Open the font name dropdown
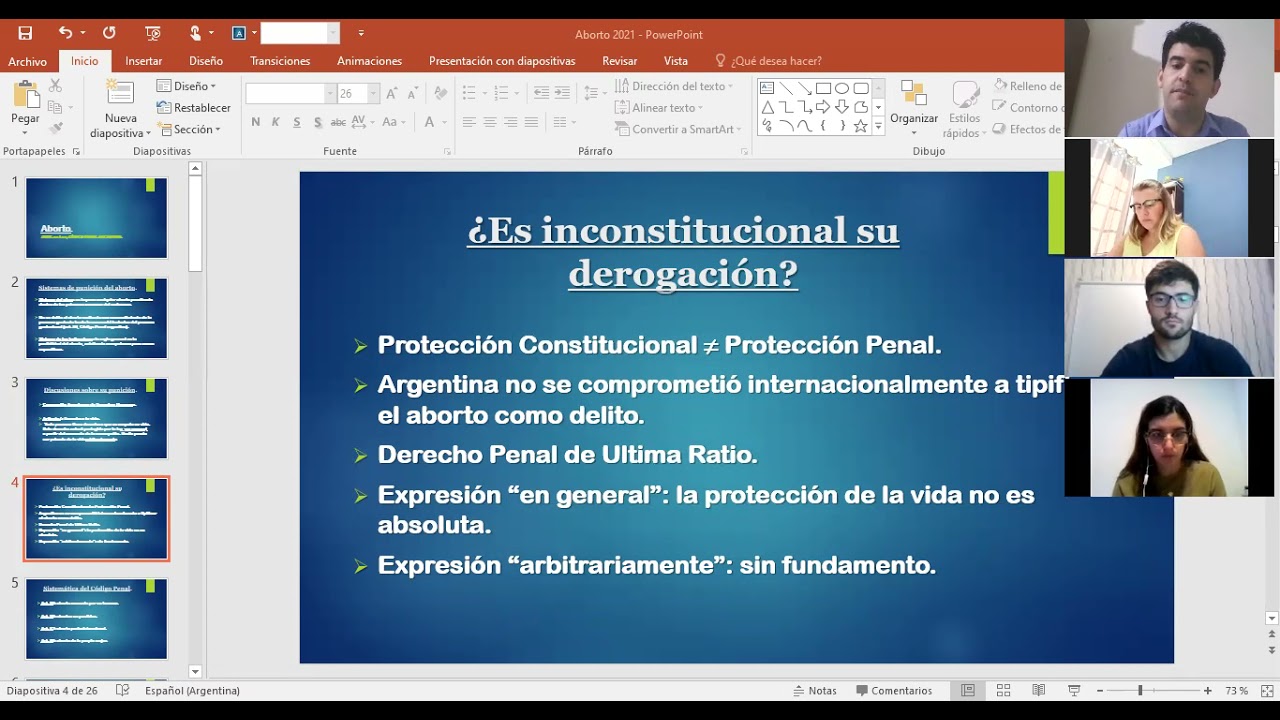The height and width of the screenshot is (720, 1280). [x=330, y=93]
